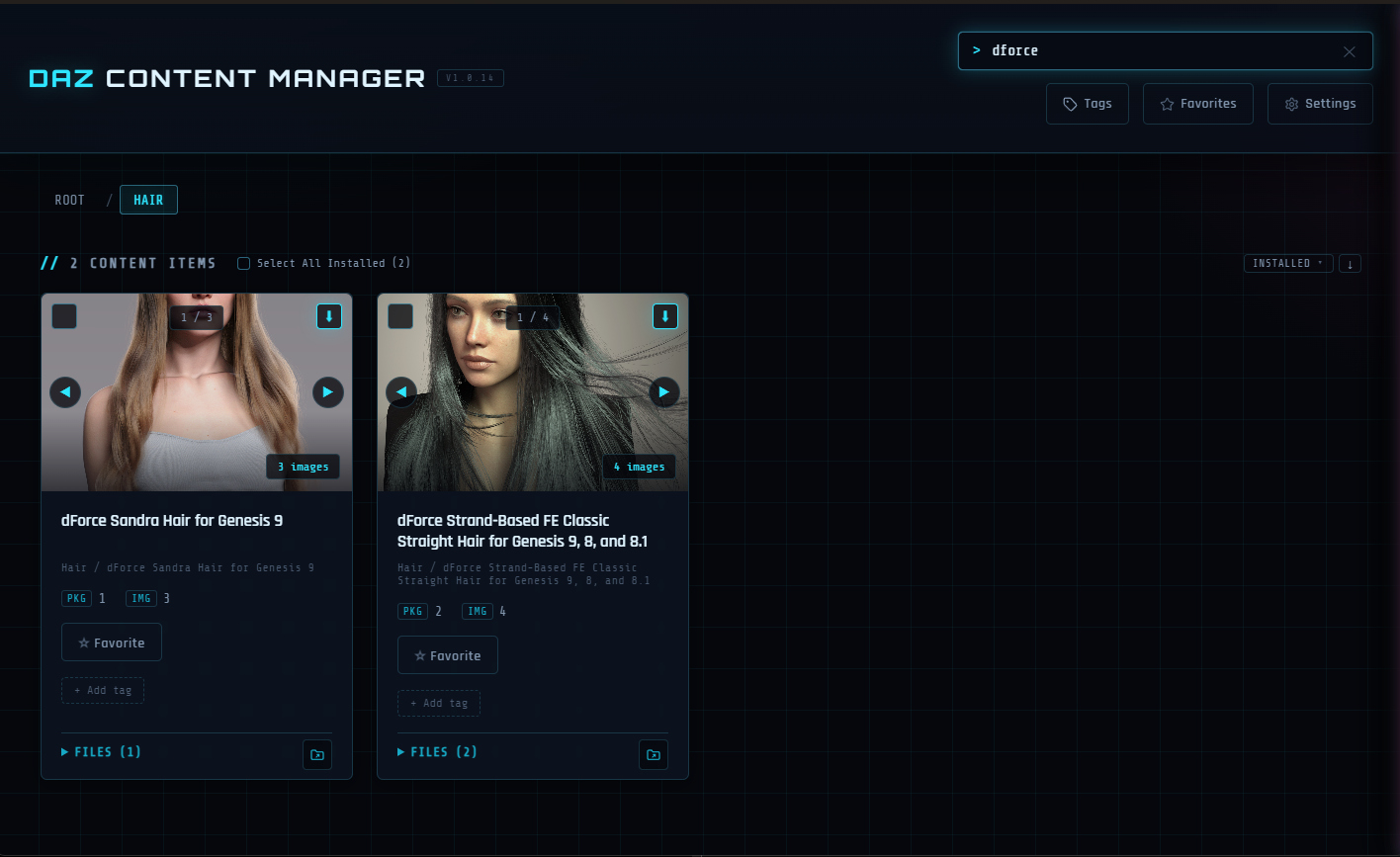The width and height of the screenshot is (1400, 857).
Task: Click download icon on FE Classic Straight Hair card
Action: coord(665,316)
